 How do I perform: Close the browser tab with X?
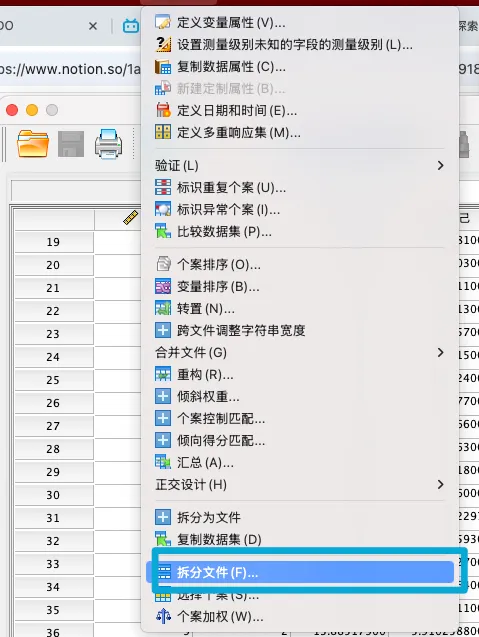point(93,26)
